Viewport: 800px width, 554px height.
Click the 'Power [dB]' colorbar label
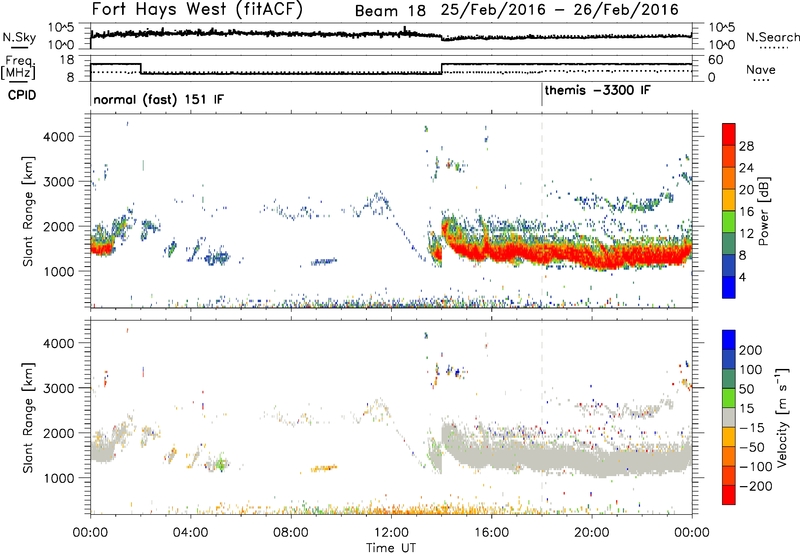tap(764, 211)
